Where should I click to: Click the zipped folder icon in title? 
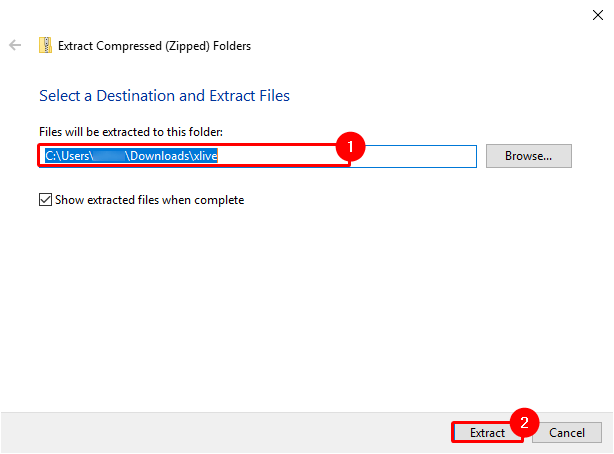(x=45, y=45)
